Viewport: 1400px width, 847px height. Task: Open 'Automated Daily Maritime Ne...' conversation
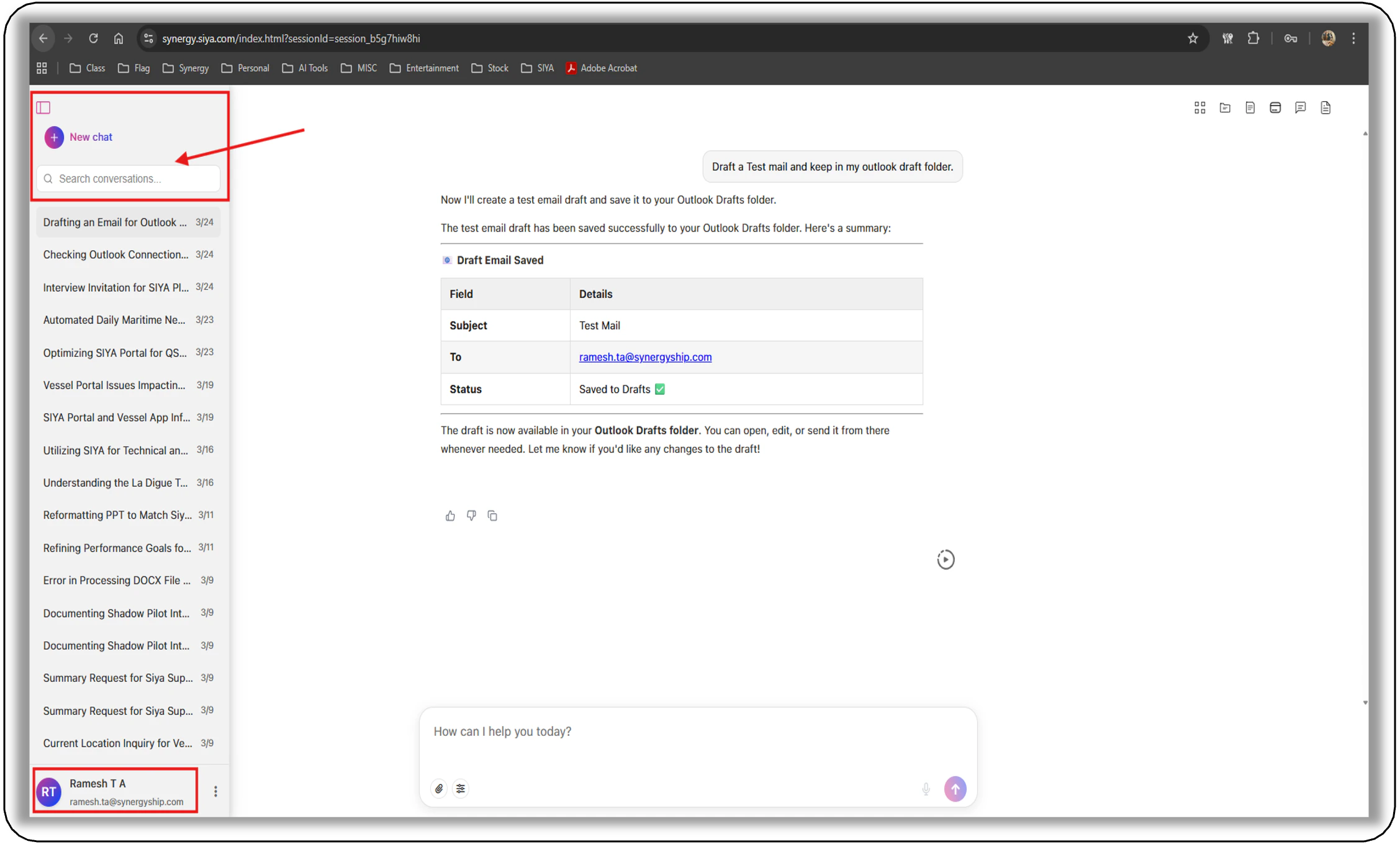129,320
